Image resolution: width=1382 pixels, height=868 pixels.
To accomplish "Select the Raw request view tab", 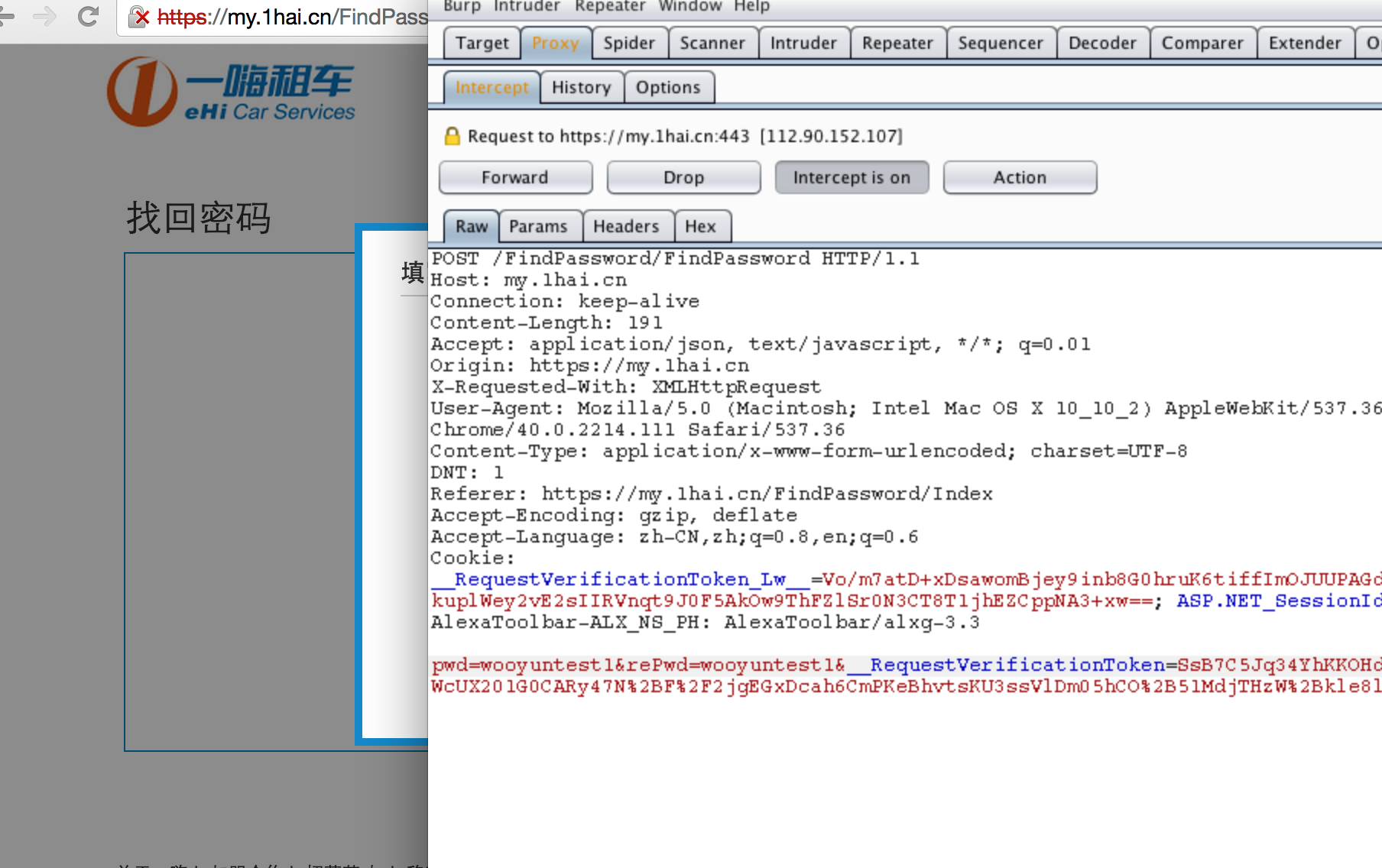I will pos(472,226).
